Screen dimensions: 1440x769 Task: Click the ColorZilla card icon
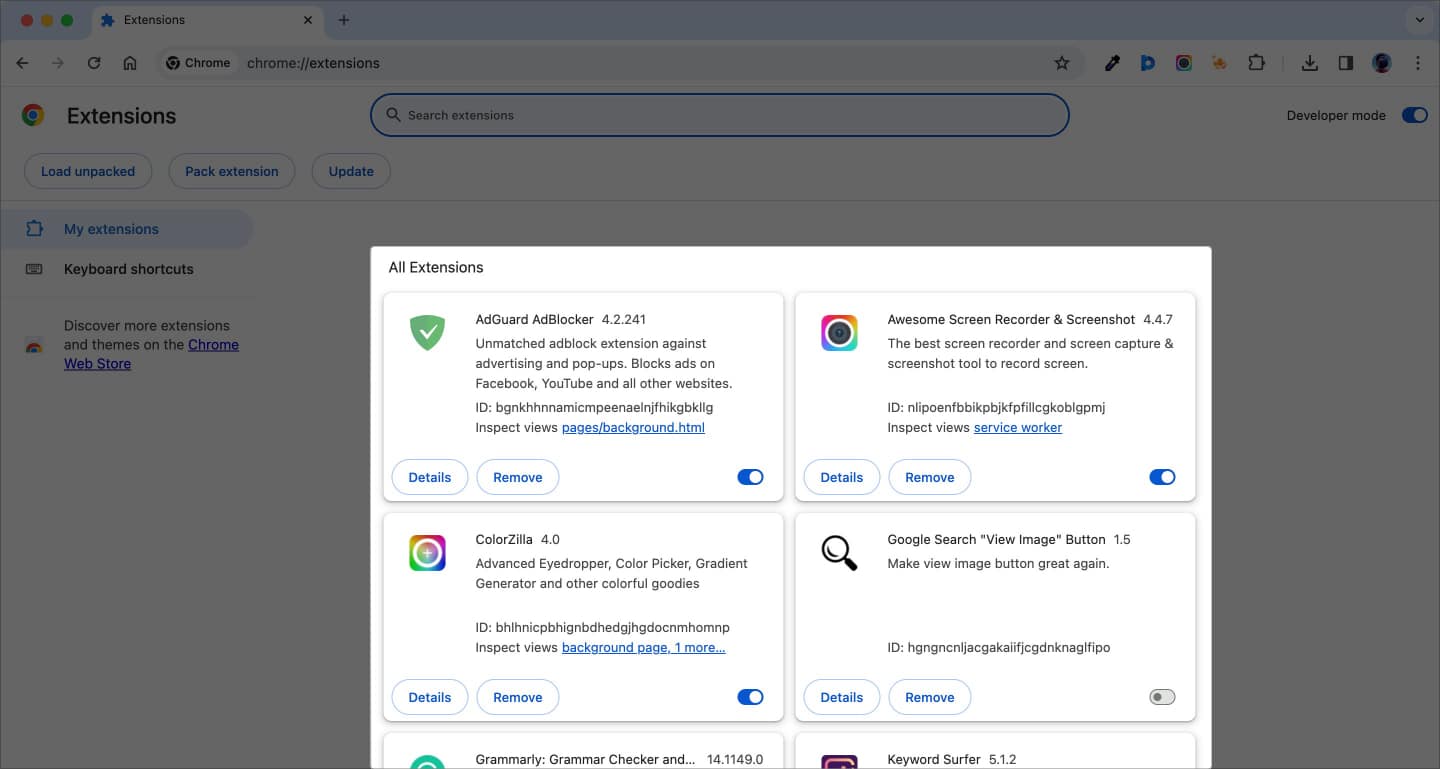tap(427, 552)
